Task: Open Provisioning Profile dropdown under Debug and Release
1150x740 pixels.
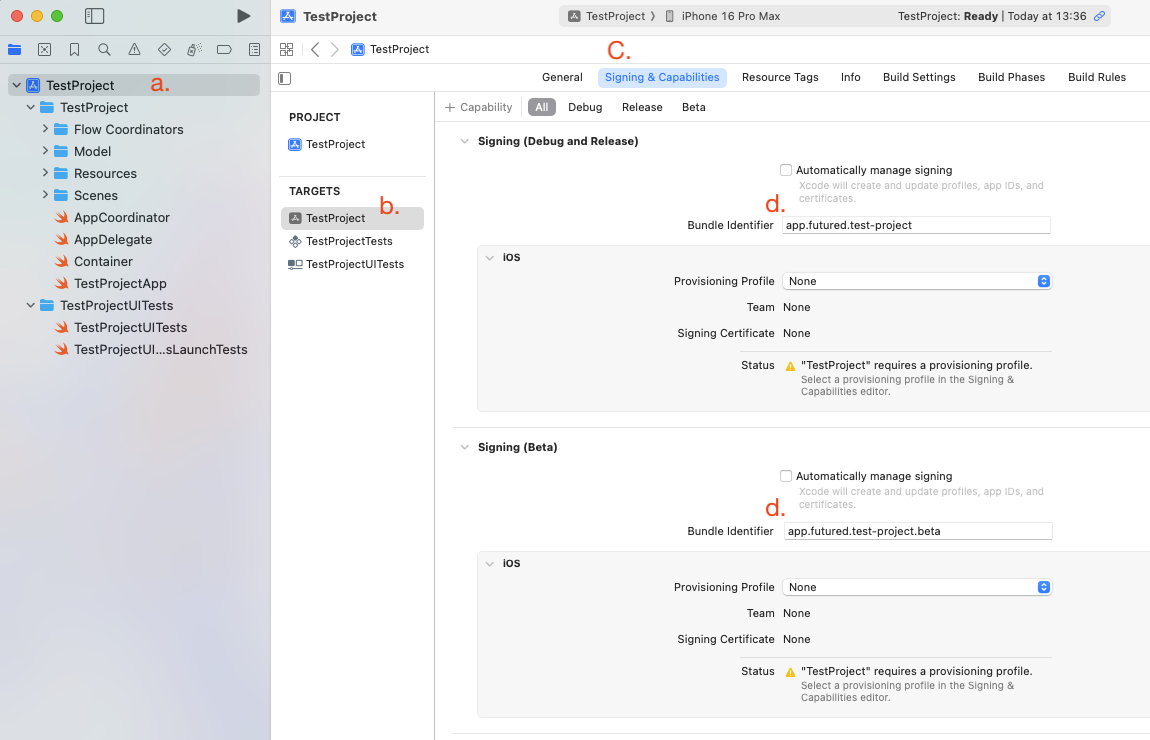Action: pyautogui.click(x=916, y=281)
